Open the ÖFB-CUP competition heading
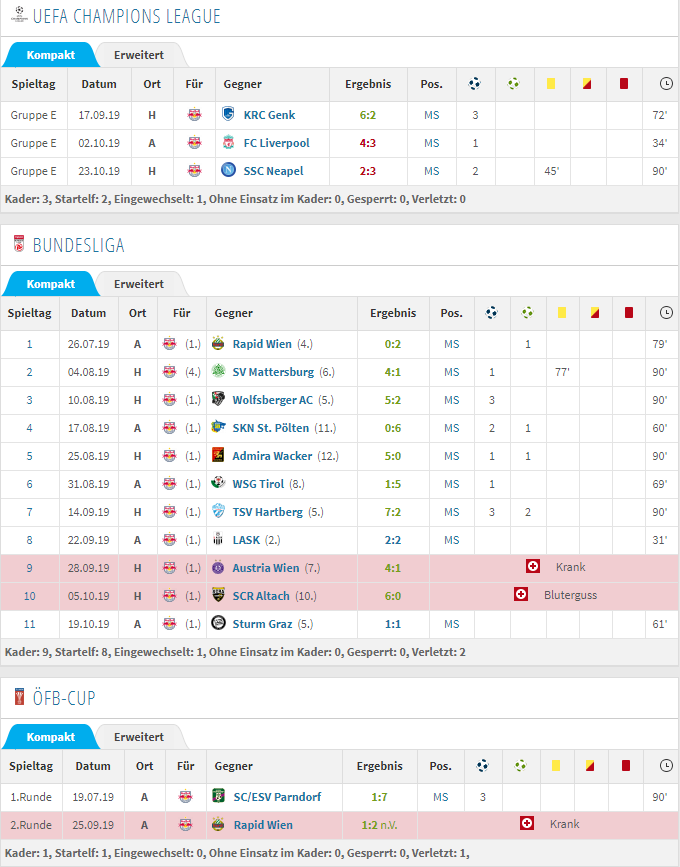 point(64,698)
